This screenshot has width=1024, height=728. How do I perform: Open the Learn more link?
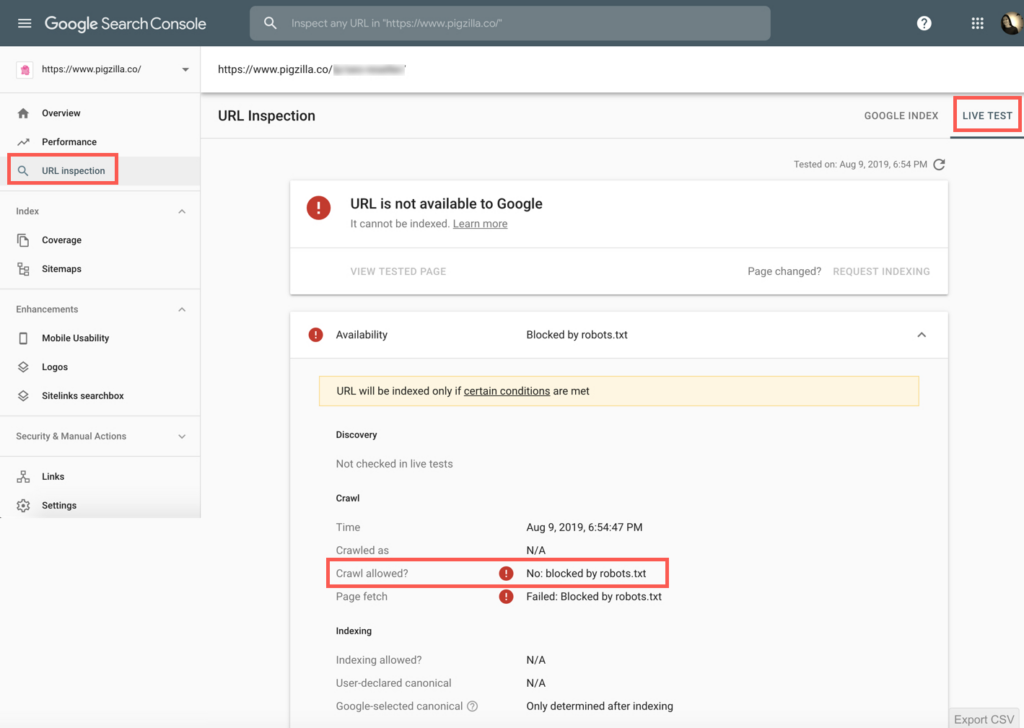point(480,224)
